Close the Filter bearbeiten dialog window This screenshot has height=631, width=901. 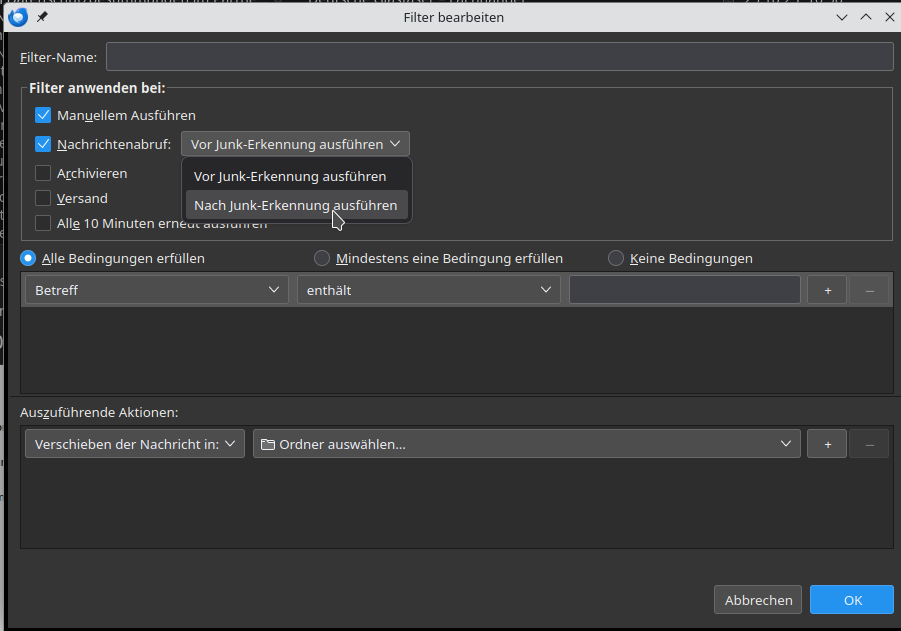tap(888, 17)
